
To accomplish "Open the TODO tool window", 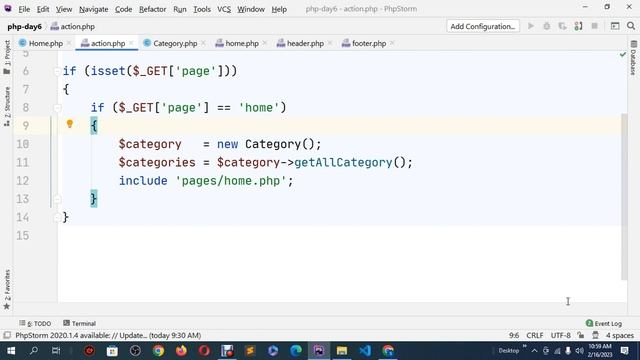I will pos(35,323).
